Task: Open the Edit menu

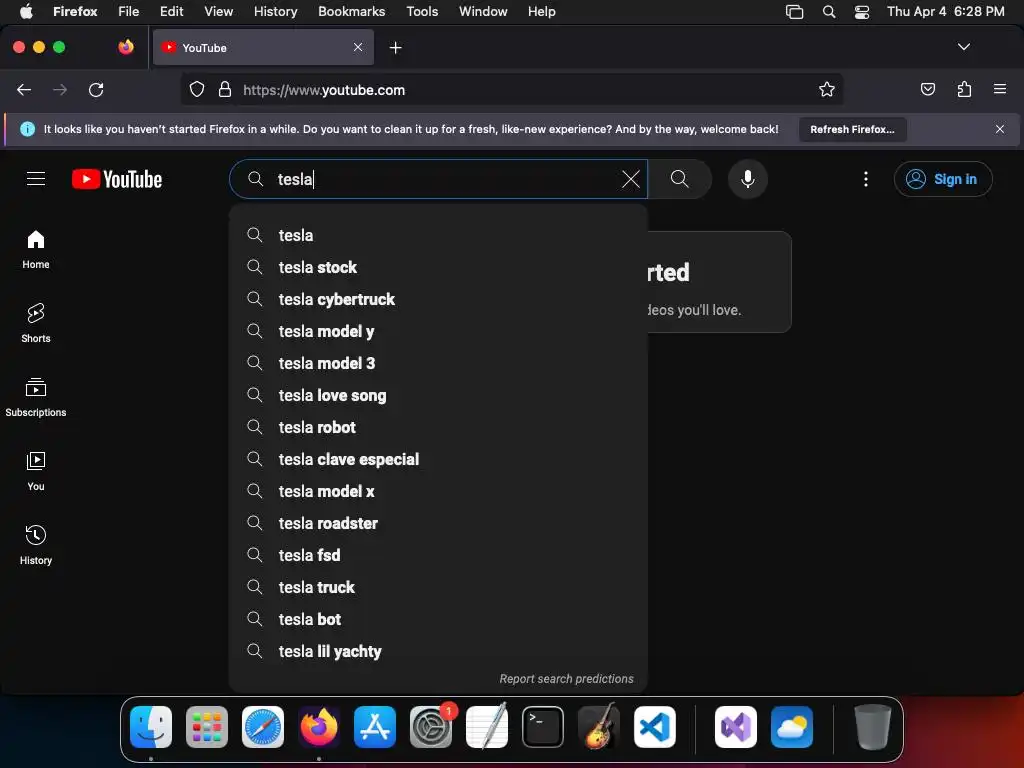Action: 171,11
